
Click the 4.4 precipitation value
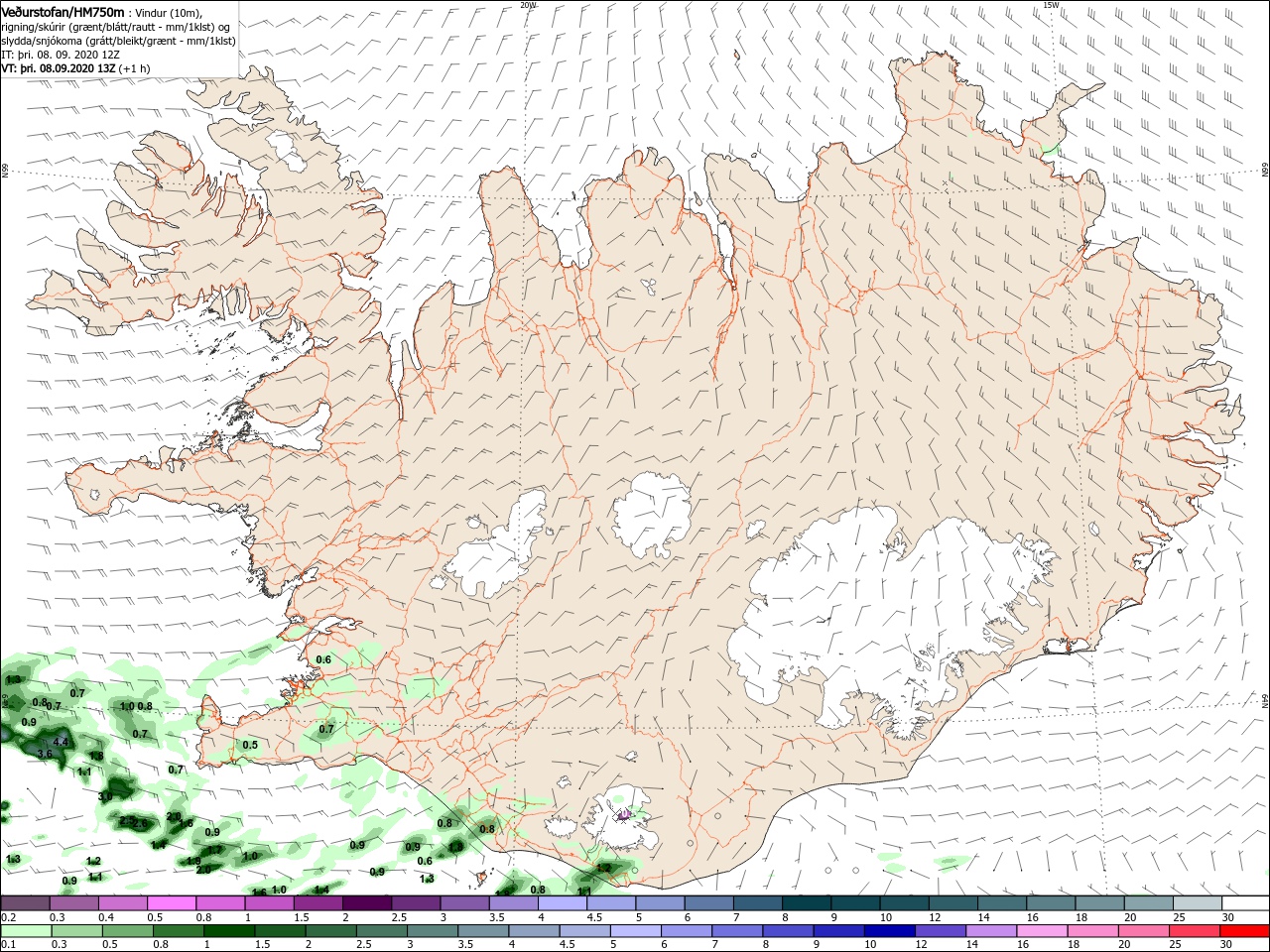click(61, 742)
